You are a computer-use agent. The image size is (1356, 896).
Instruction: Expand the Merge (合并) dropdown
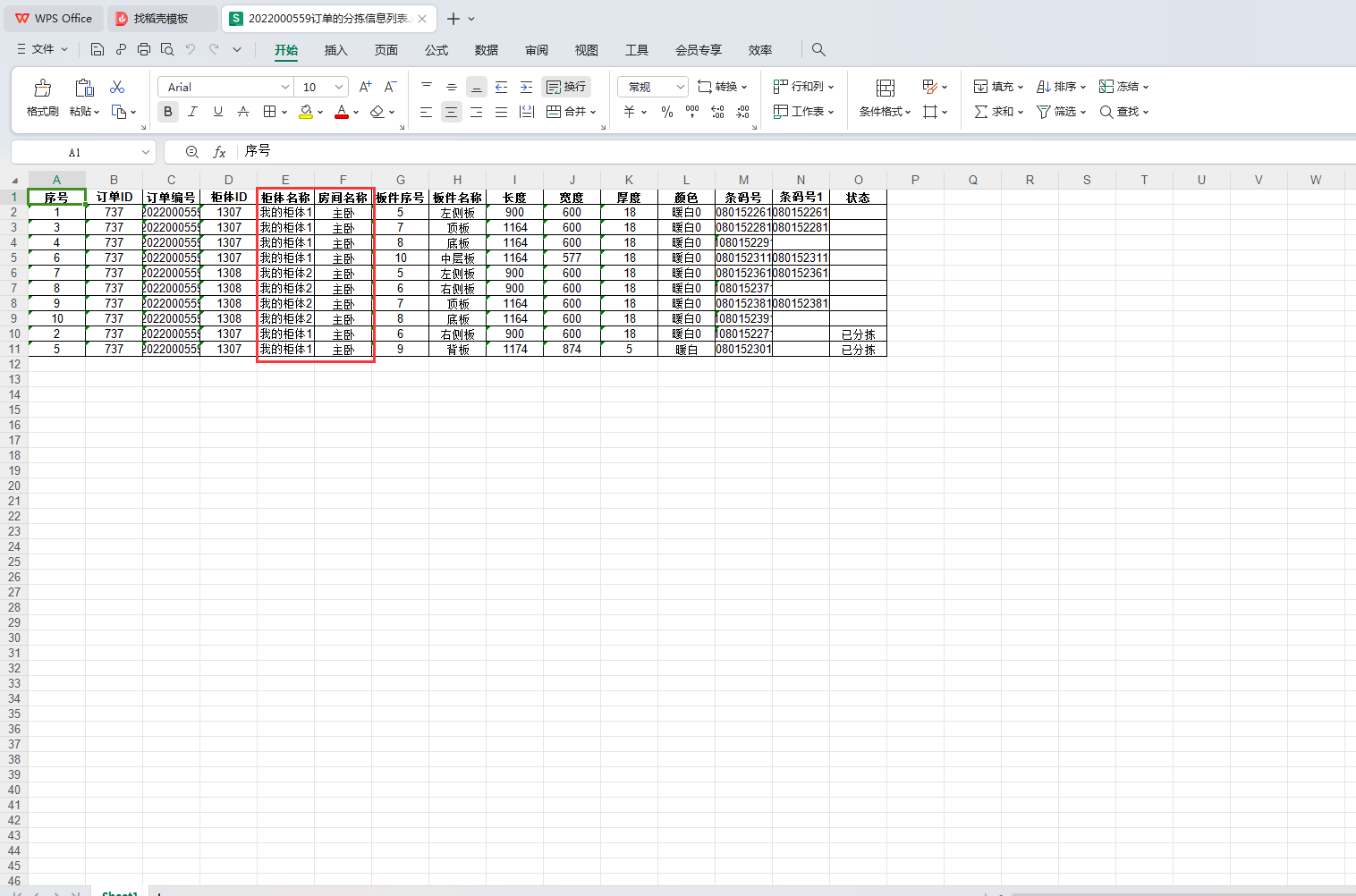pyautogui.click(x=593, y=112)
